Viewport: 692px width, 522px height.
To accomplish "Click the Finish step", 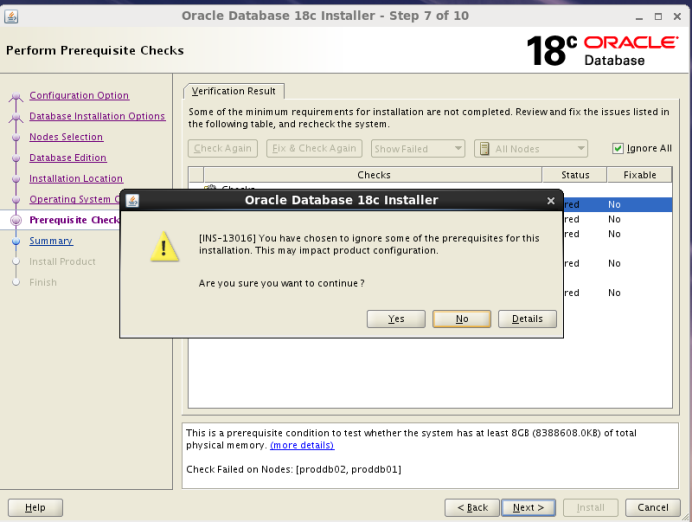I will tap(43, 282).
